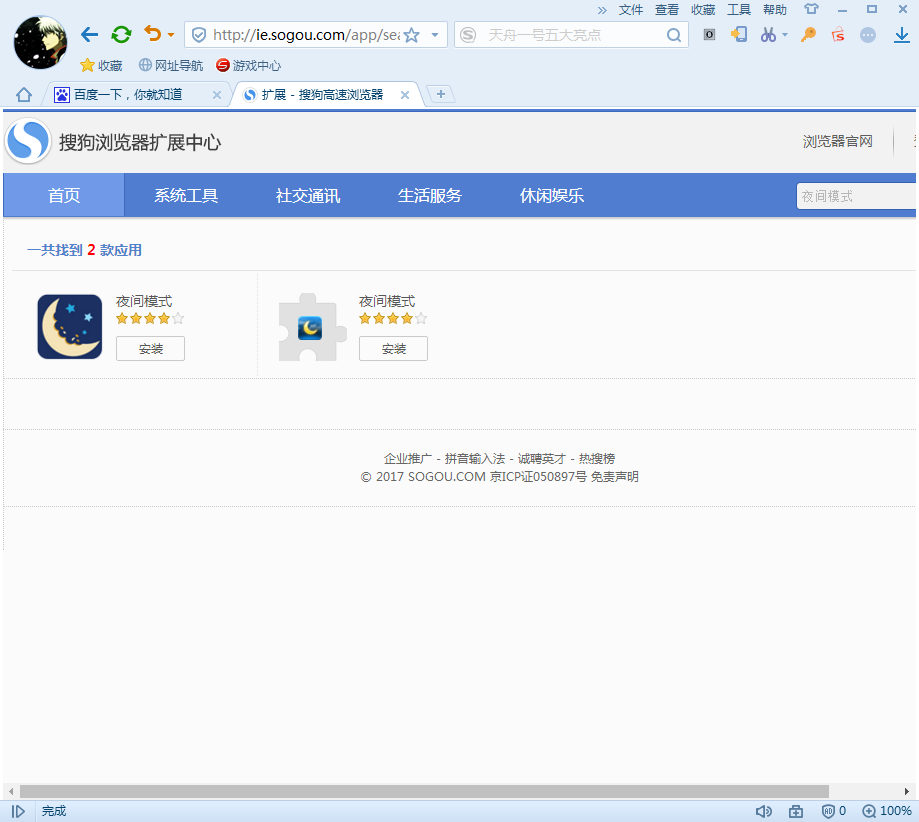
Task: Open the 拼音输入法 footer link
Action: (x=475, y=458)
